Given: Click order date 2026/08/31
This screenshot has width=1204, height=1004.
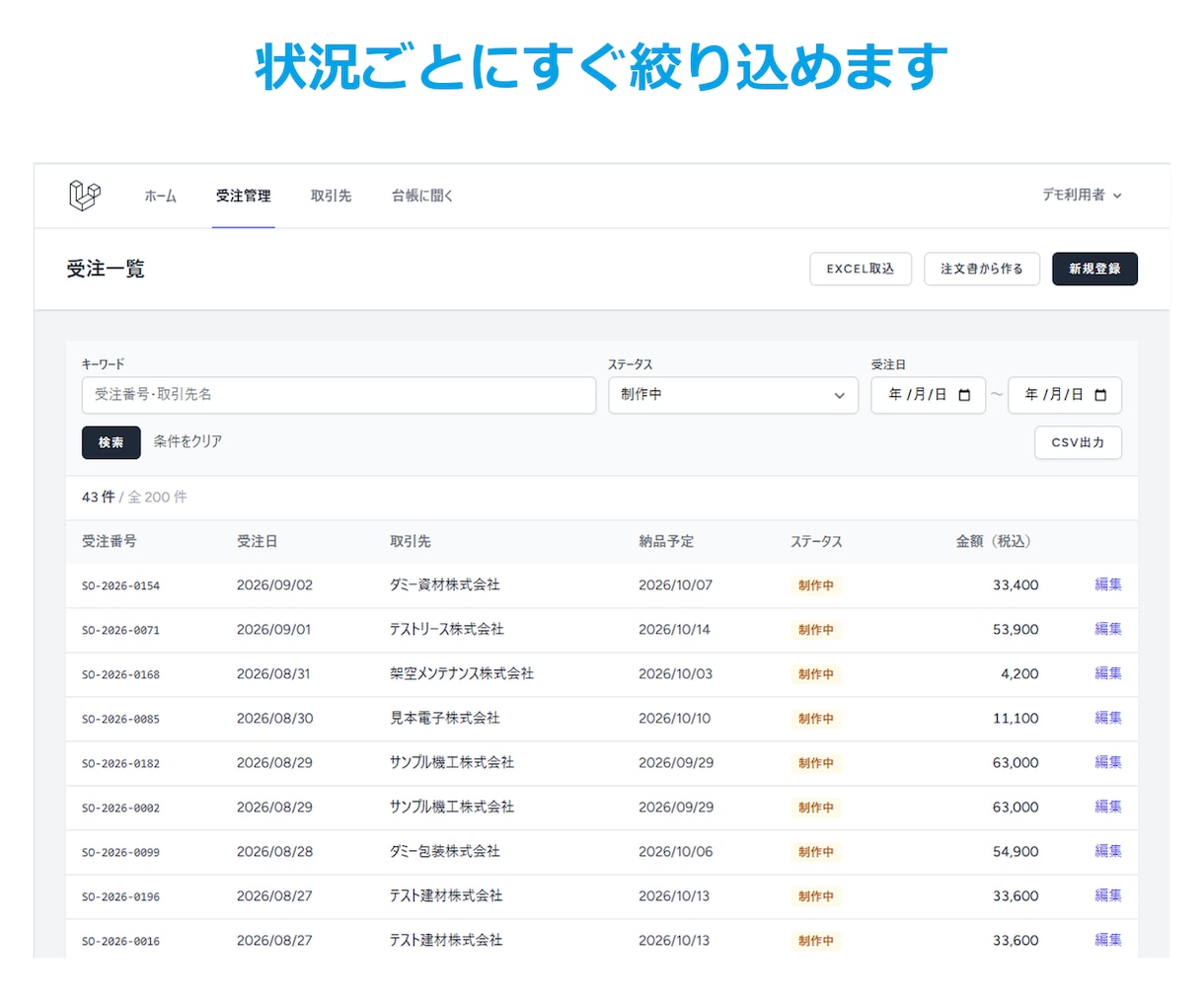Looking at the screenshot, I should pyautogui.click(x=273, y=673).
